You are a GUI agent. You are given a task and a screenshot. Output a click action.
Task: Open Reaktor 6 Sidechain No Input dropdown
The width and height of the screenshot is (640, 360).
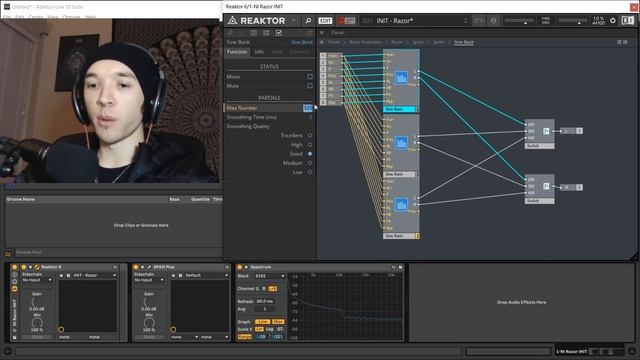coord(37,280)
